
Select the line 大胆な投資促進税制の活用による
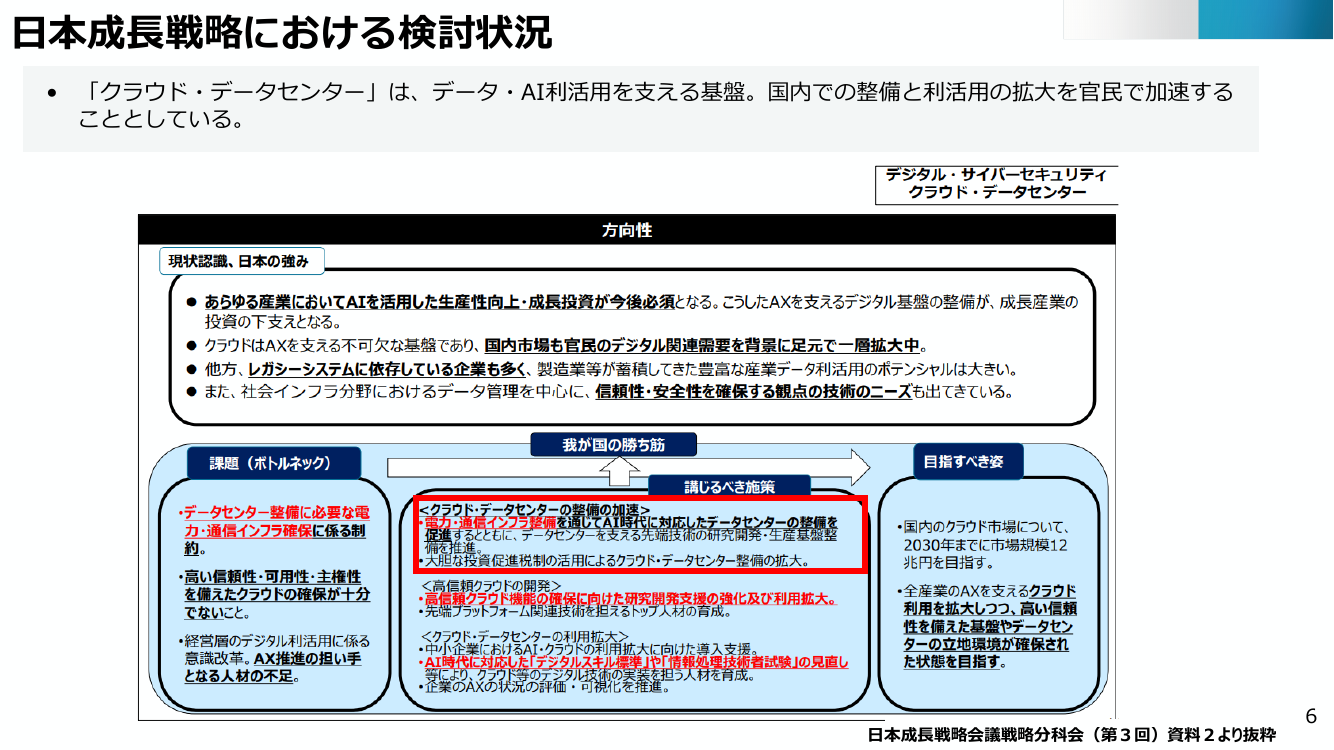(x=616, y=561)
